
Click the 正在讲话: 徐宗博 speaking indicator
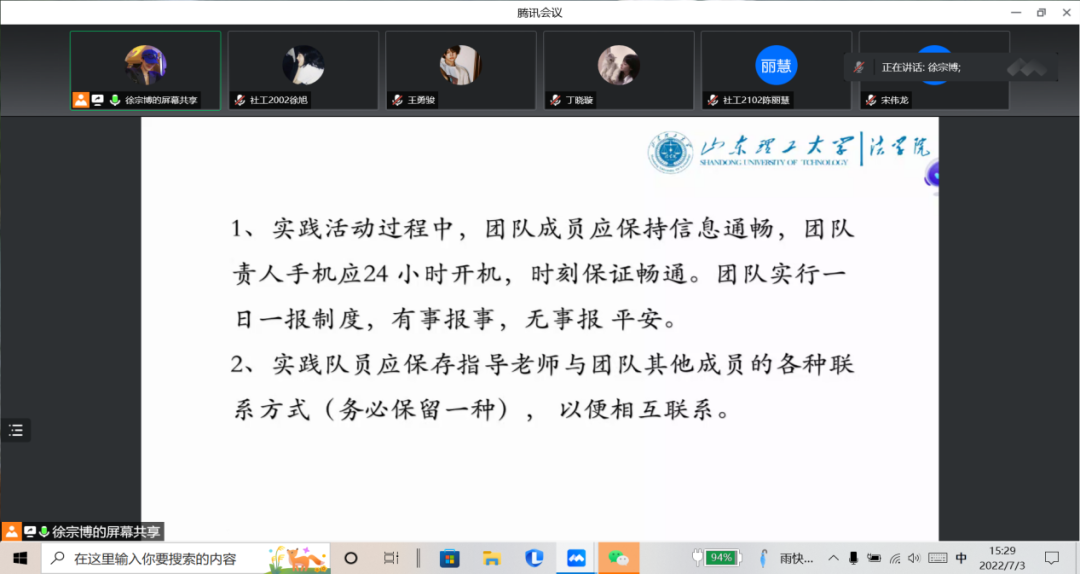[951, 67]
